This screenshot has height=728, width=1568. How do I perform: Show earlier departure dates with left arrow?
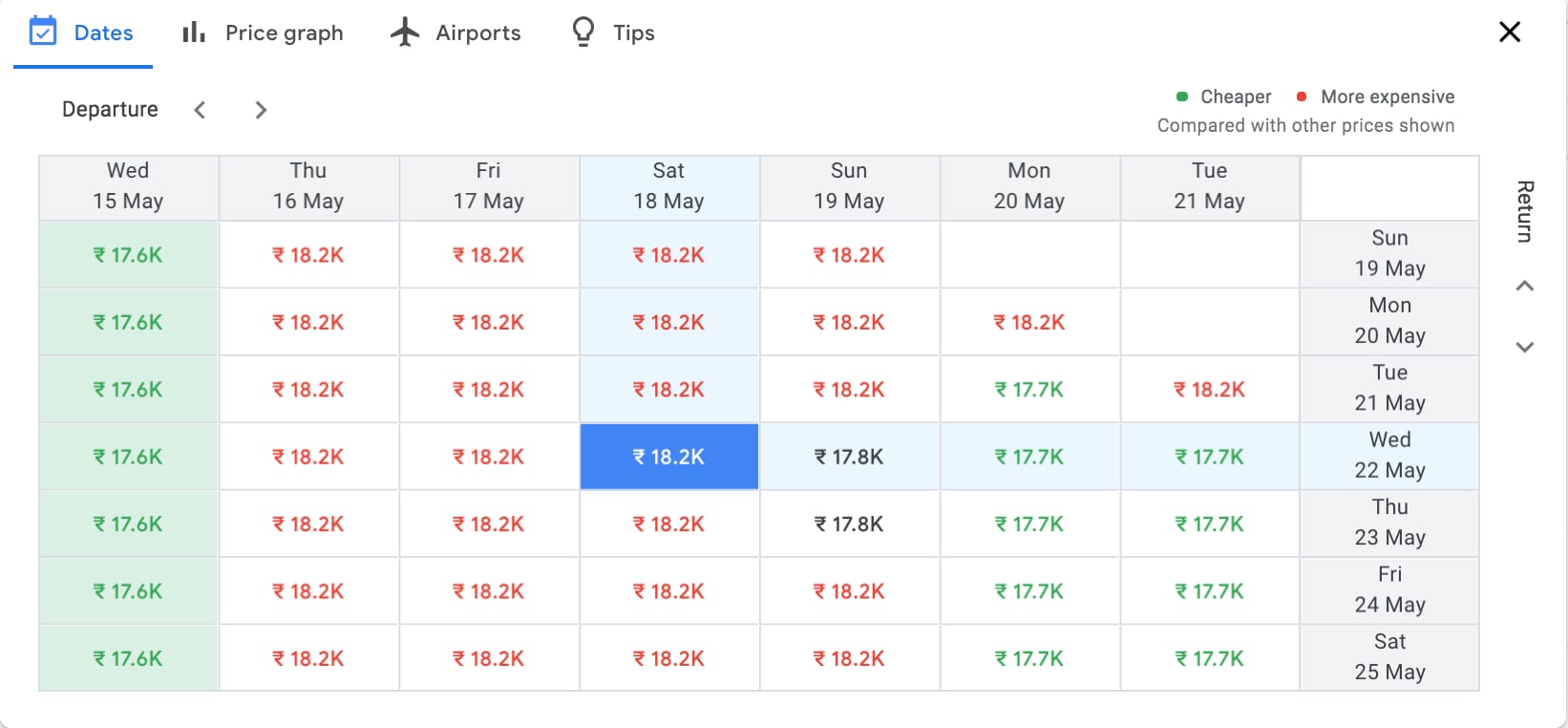(x=200, y=110)
